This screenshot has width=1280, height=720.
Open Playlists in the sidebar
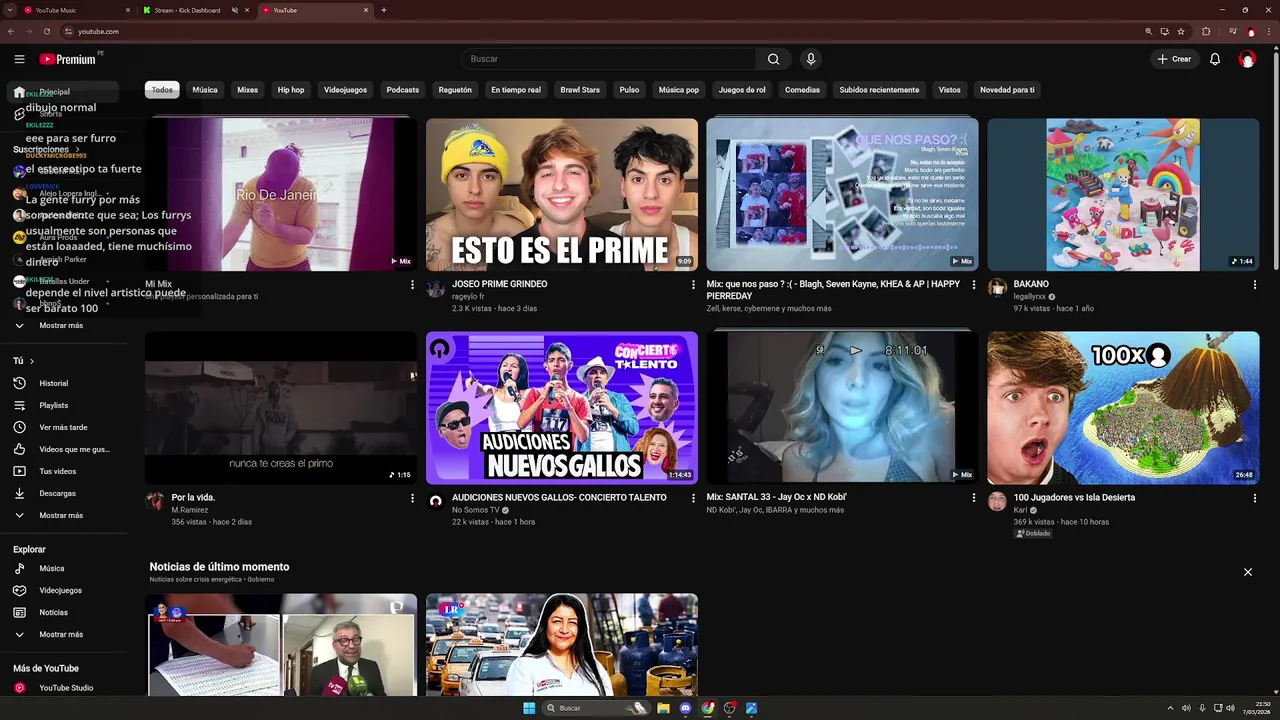coord(64,405)
